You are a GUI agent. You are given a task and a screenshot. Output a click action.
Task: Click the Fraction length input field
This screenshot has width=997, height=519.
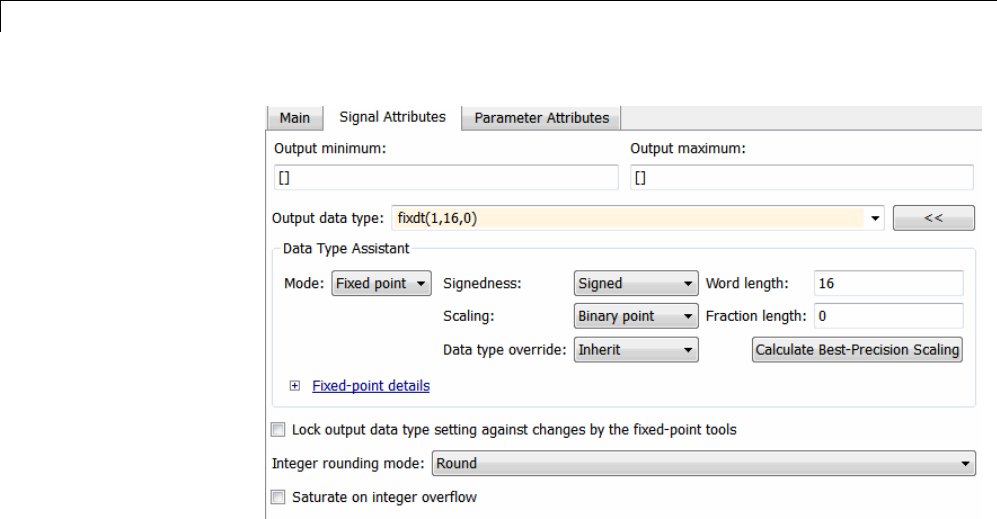click(888, 316)
